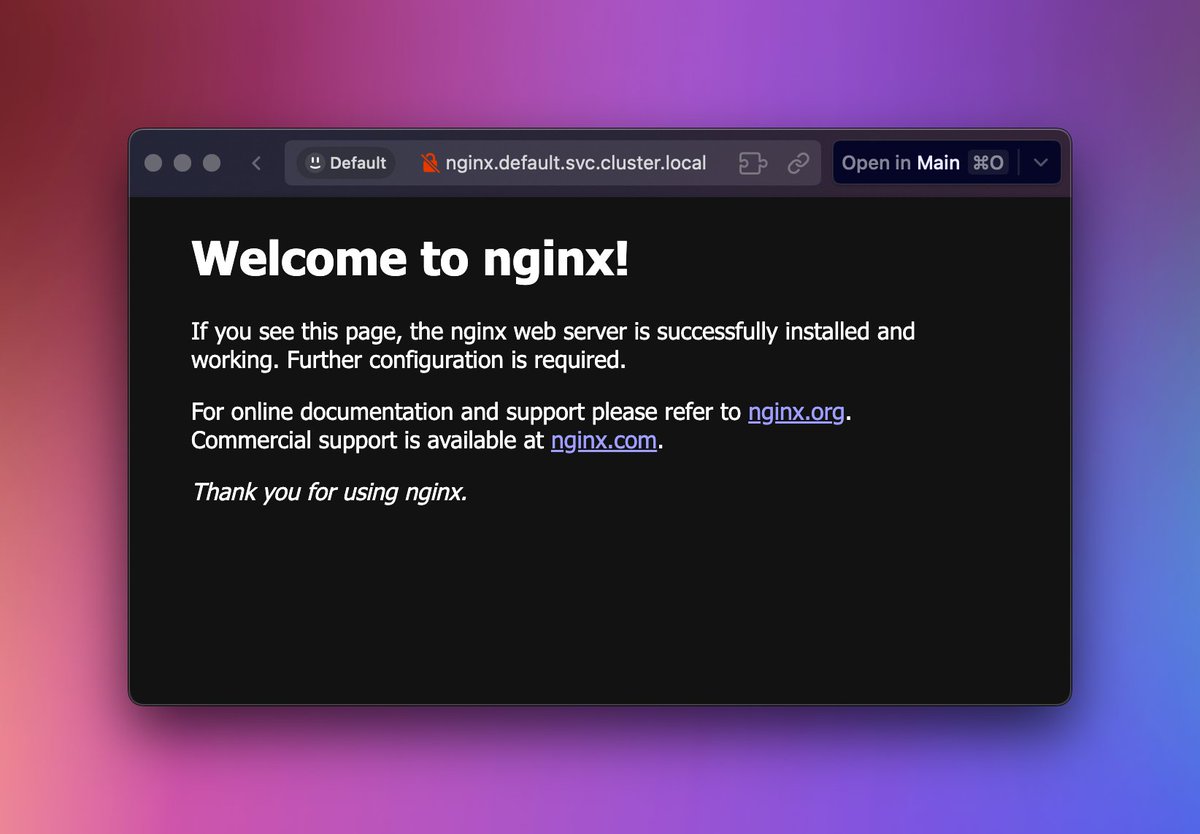Viewport: 1200px width, 834px height.
Task: Expand the dropdown arrow beside Open in Main
Action: [x=1041, y=163]
